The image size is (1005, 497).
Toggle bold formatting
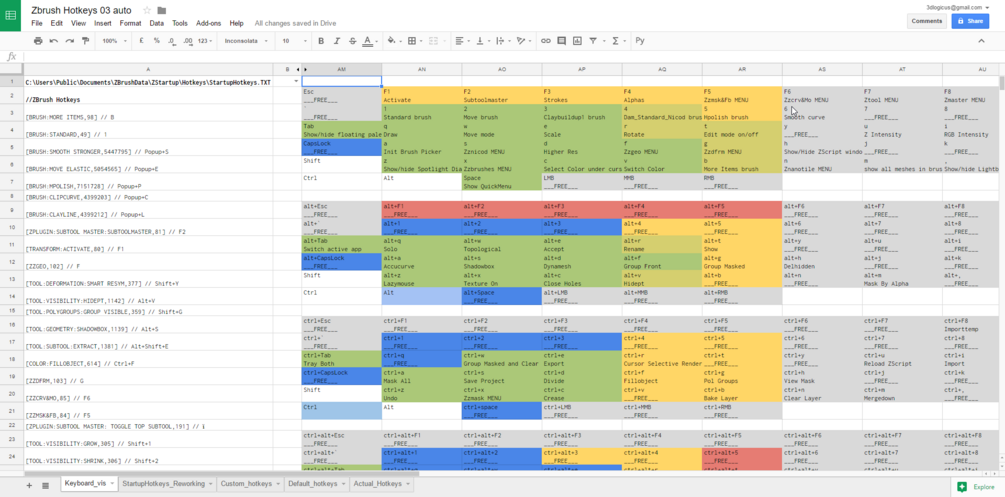pyautogui.click(x=321, y=41)
